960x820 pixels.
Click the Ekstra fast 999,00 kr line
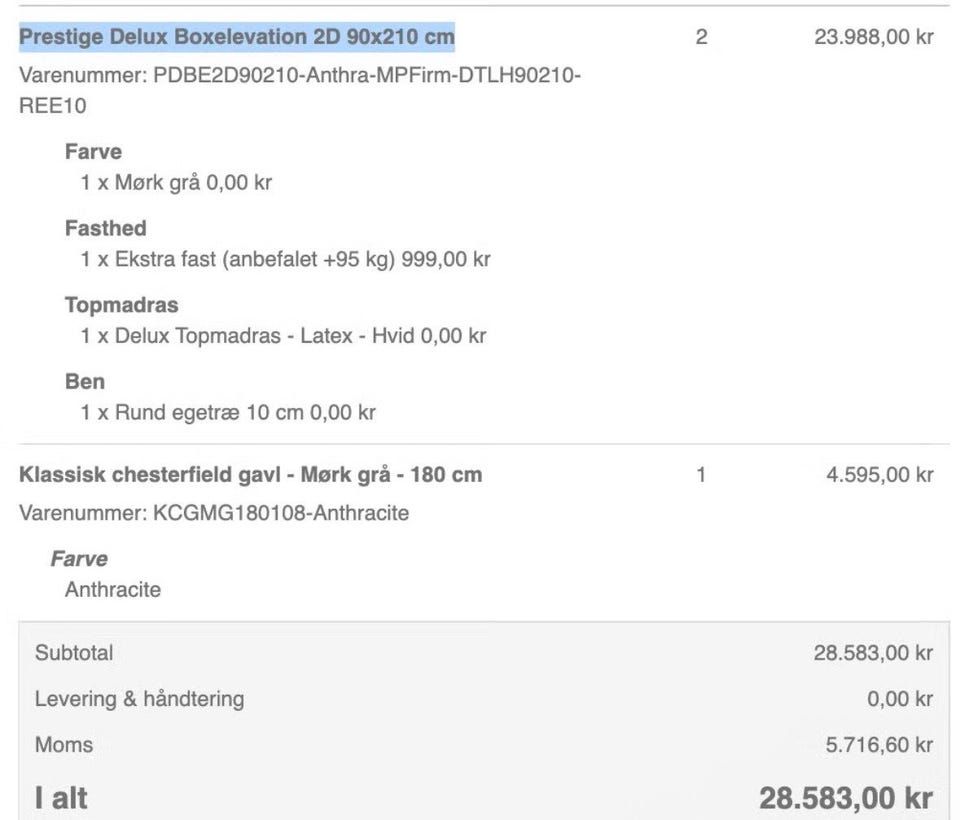(x=285, y=259)
